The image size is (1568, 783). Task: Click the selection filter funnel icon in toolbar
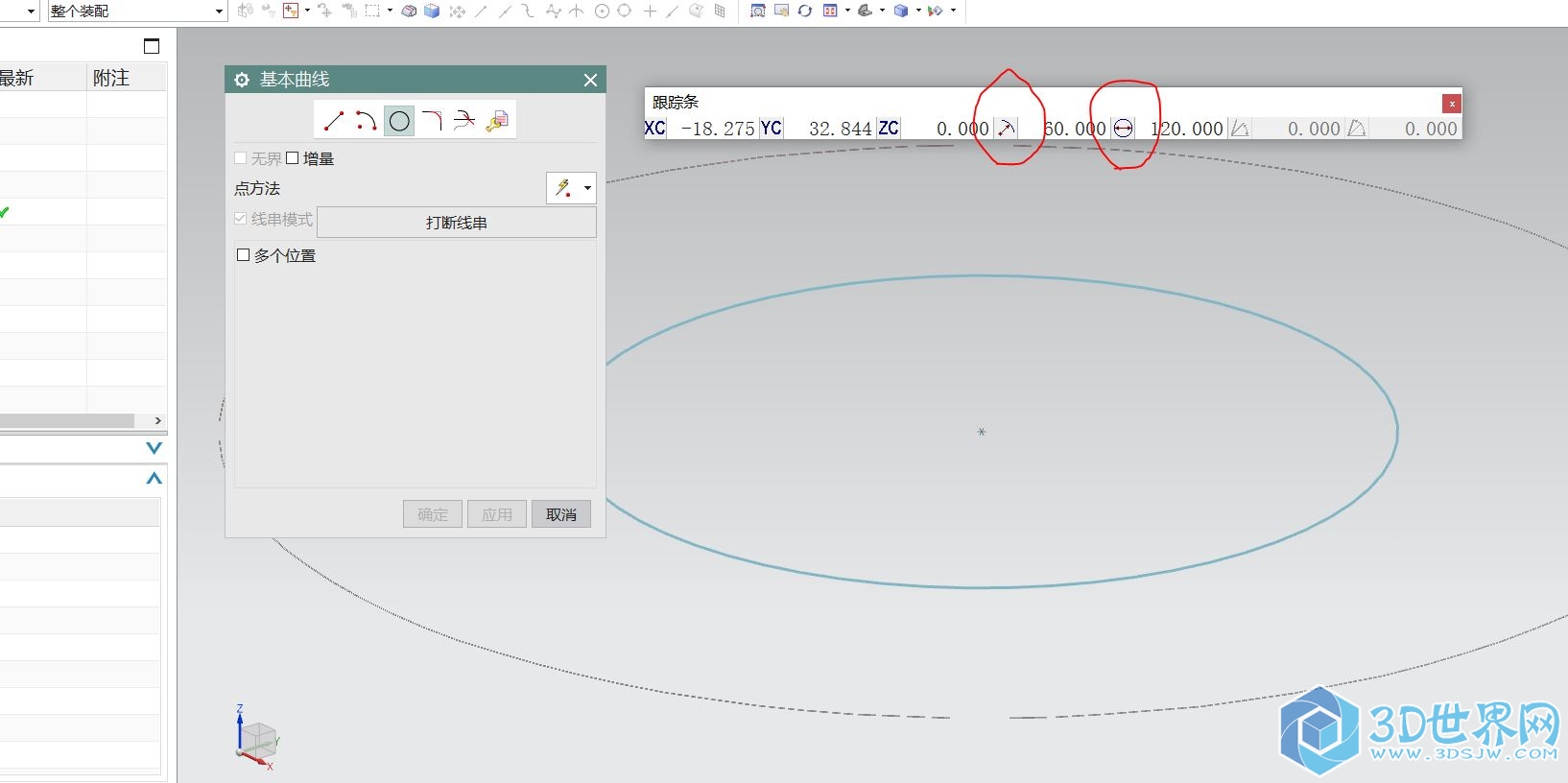point(291,11)
